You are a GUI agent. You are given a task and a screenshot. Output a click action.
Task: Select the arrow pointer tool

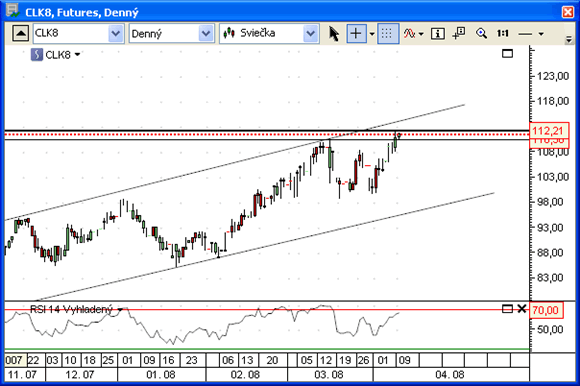pyautogui.click(x=334, y=34)
